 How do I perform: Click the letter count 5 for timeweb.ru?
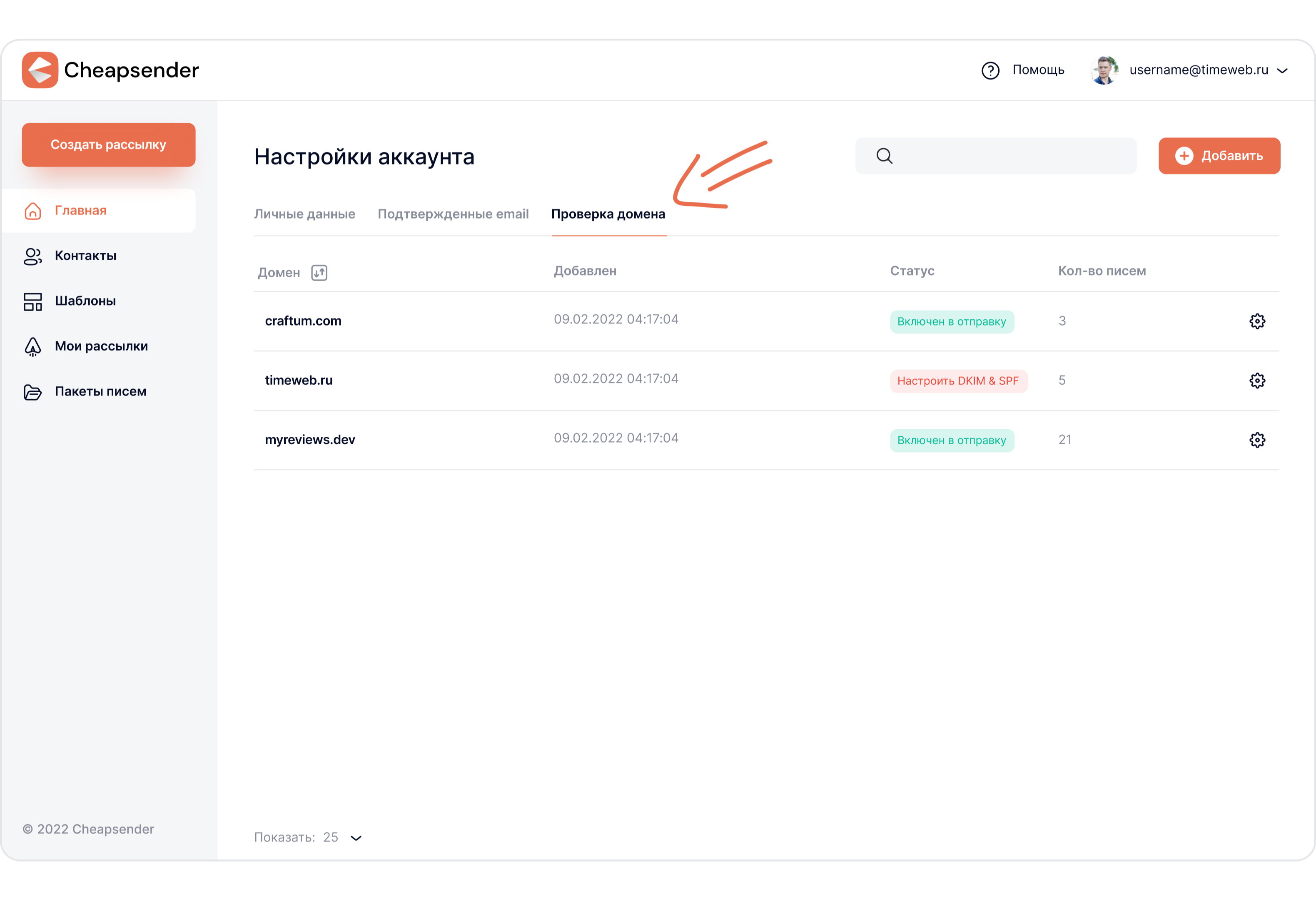click(x=1062, y=381)
